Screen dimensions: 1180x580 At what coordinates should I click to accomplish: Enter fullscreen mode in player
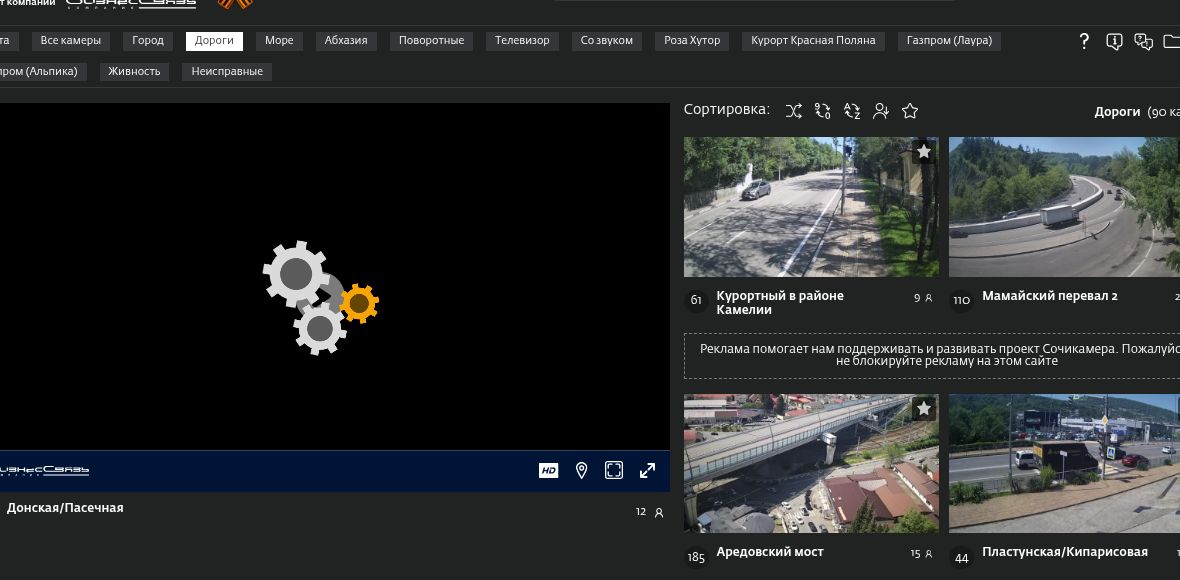(x=614, y=471)
